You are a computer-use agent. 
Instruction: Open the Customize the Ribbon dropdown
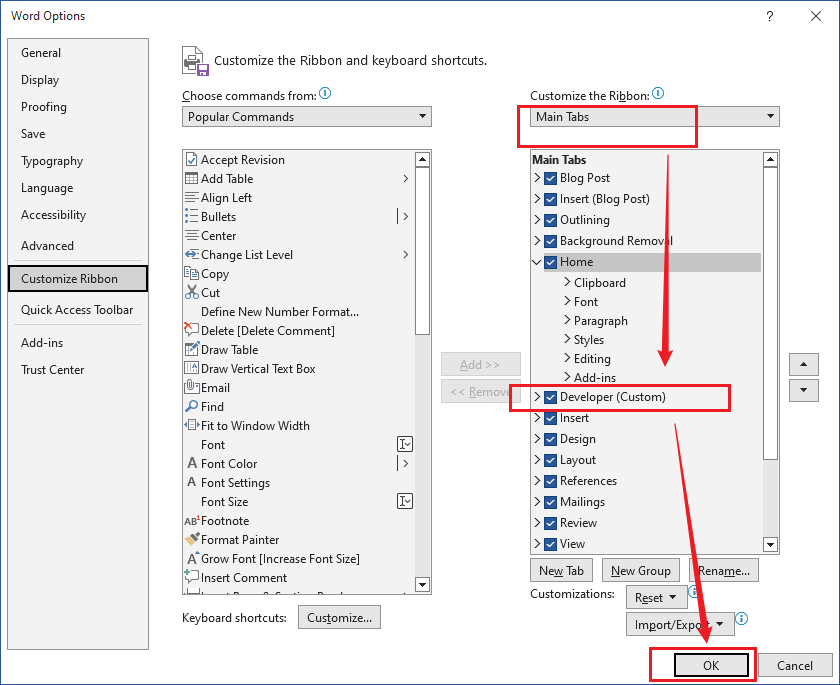point(655,117)
